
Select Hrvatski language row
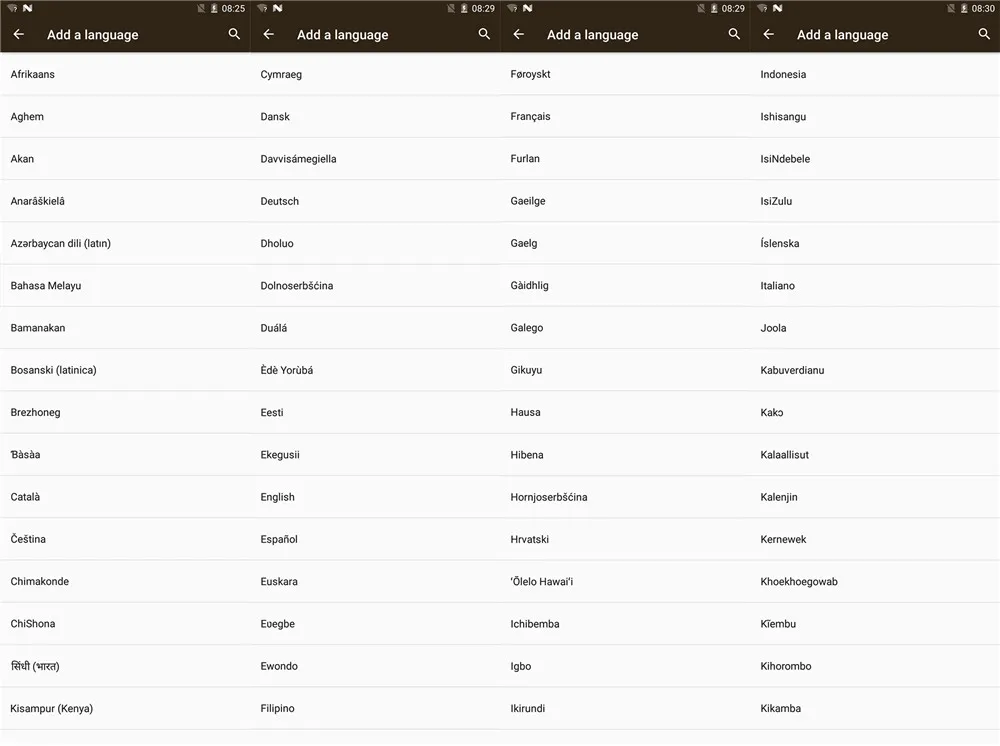tap(625, 539)
